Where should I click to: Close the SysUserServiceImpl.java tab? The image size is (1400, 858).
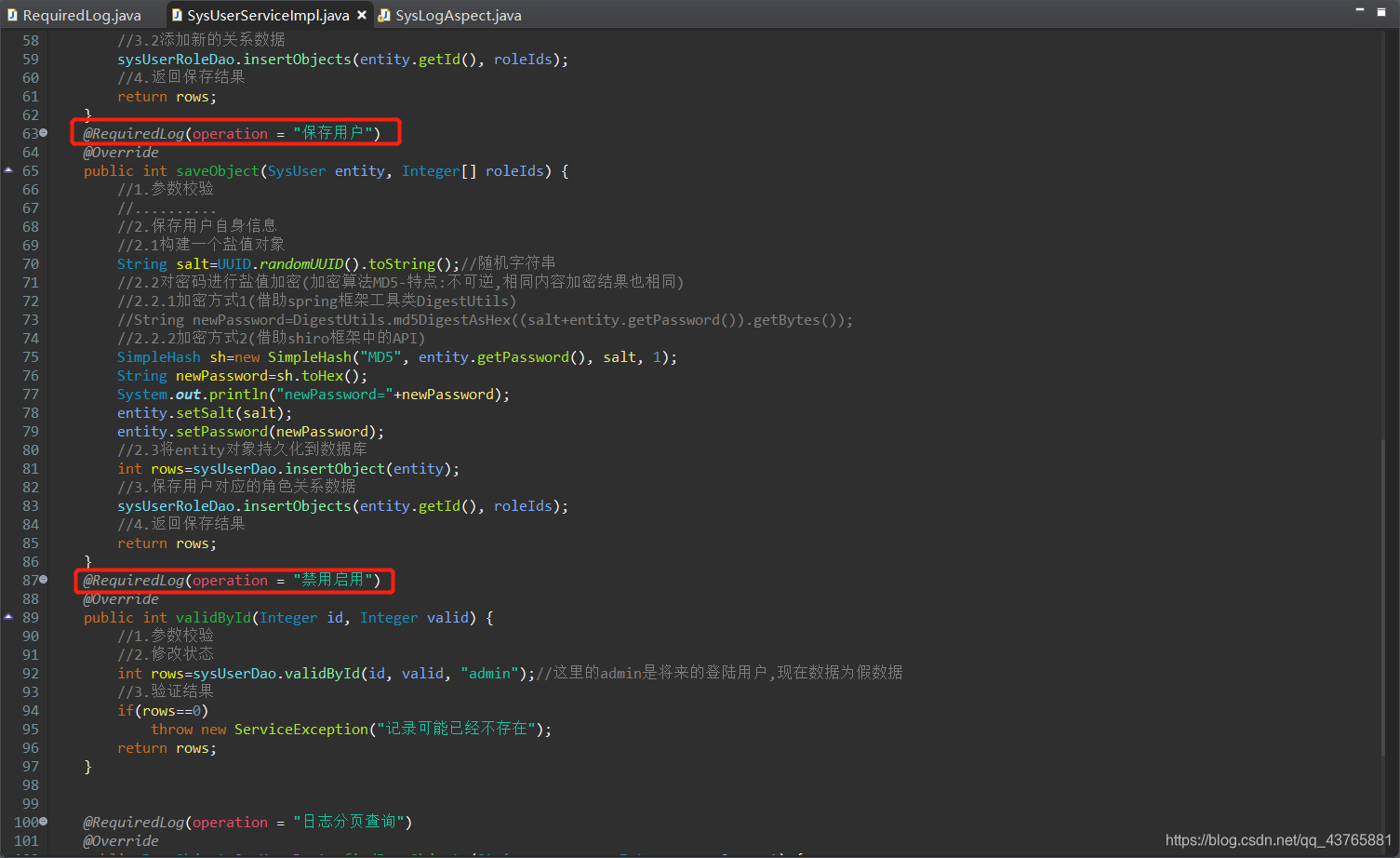tap(362, 15)
